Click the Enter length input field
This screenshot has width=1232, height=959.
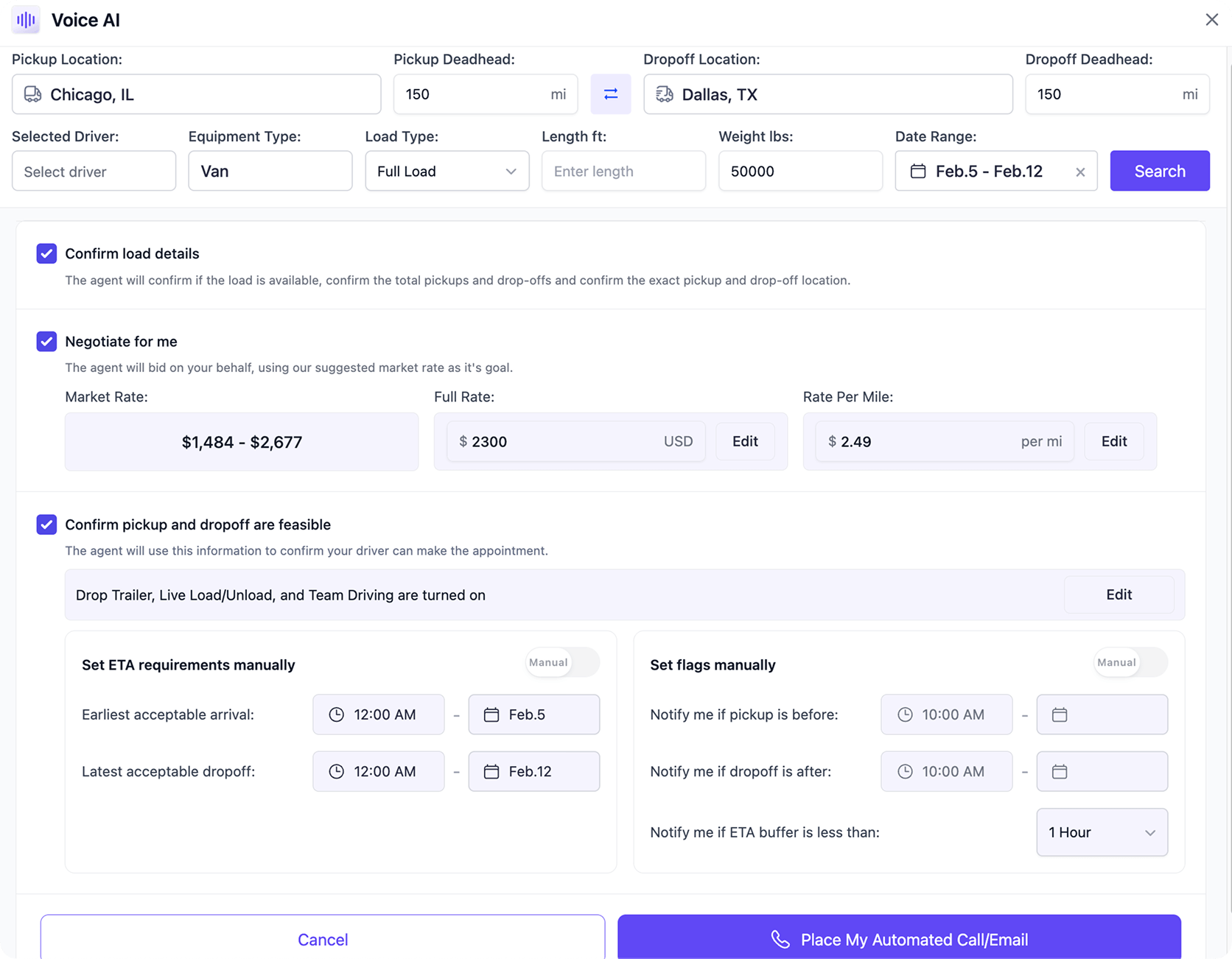pyautogui.click(x=623, y=172)
